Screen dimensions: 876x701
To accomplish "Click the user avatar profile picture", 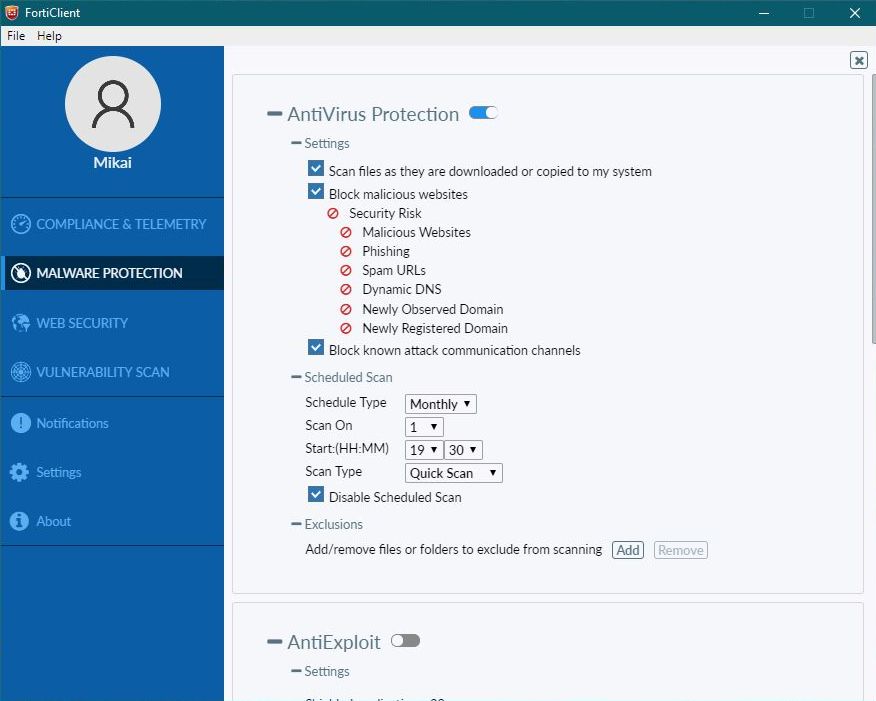I will coord(113,104).
